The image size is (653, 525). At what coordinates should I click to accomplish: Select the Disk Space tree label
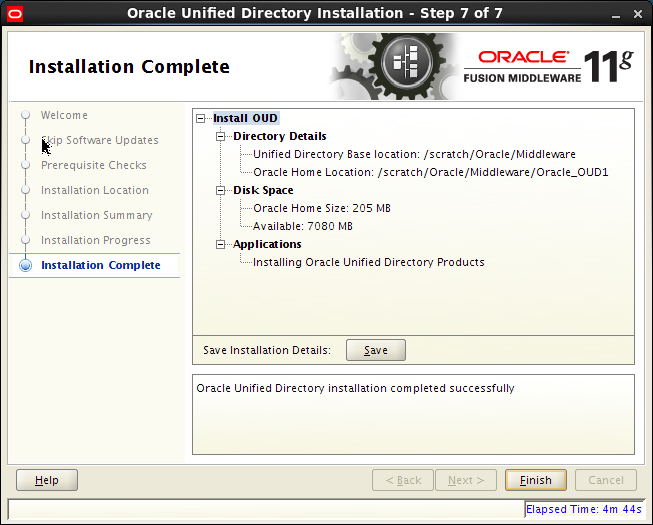tap(263, 190)
